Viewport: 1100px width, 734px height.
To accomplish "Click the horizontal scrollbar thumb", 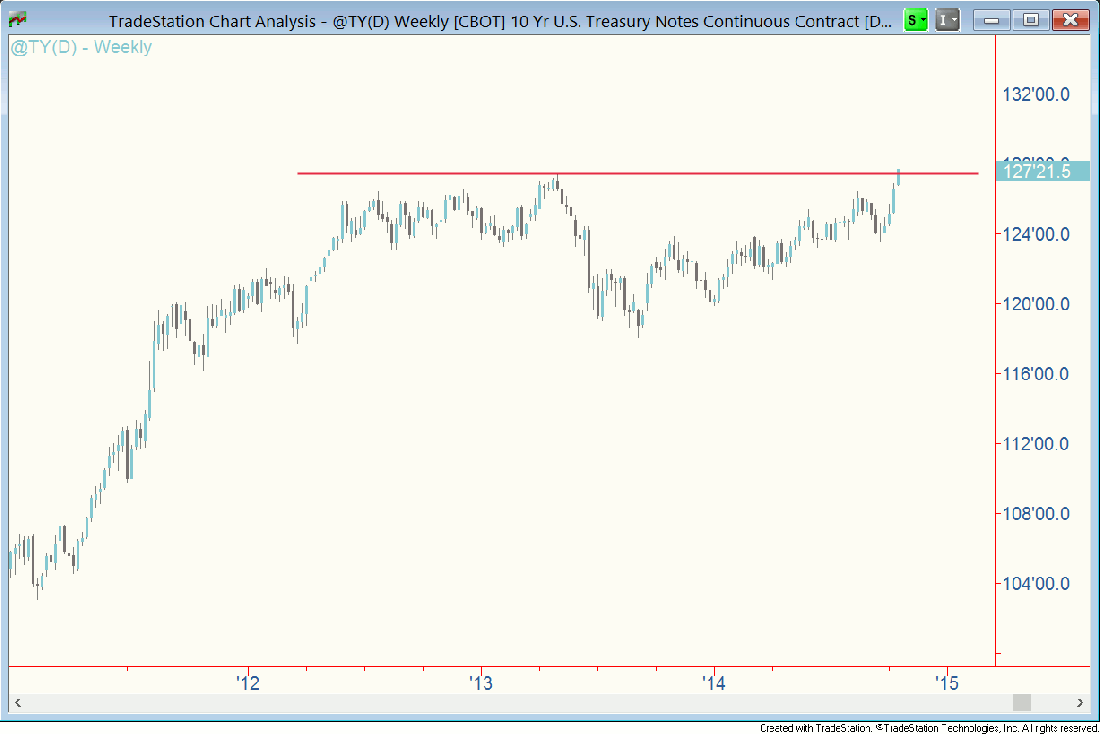I will tap(1021, 702).
